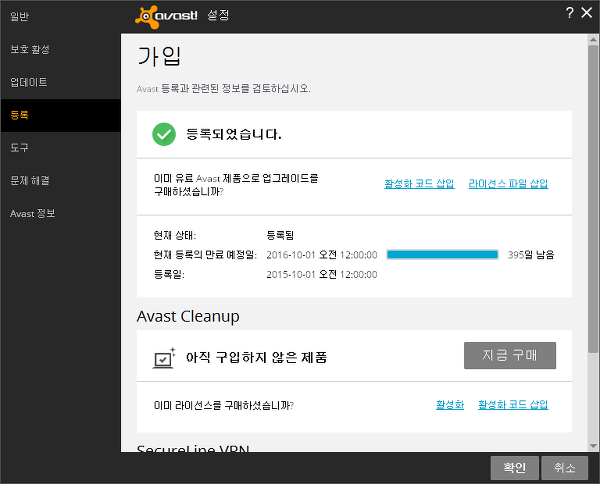The image size is (600, 484).
Task: Click the 활성화 코드 삽입 link for Avast upgrade
Action: coord(419,184)
